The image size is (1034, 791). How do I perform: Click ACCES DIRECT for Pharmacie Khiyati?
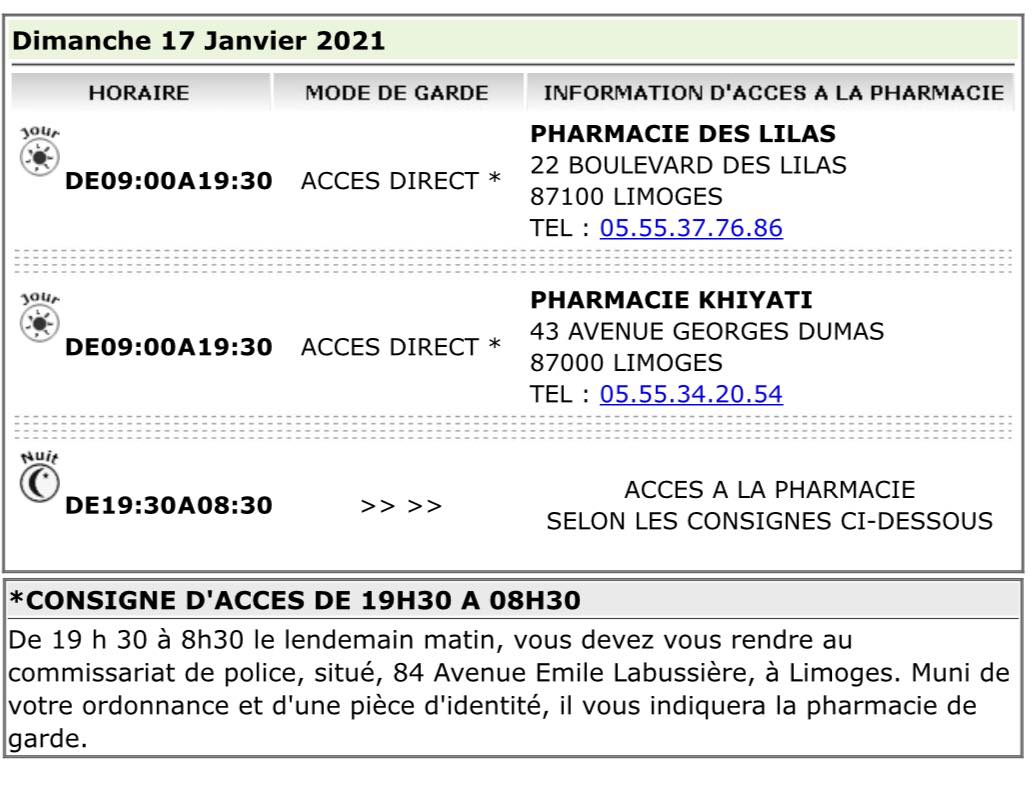click(401, 347)
